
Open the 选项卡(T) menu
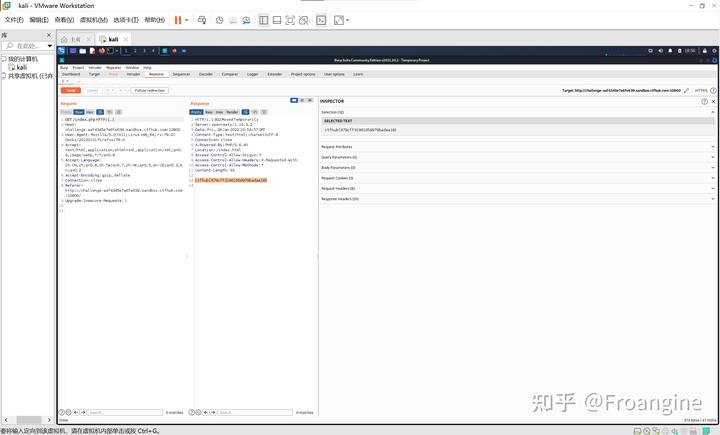click(126, 20)
